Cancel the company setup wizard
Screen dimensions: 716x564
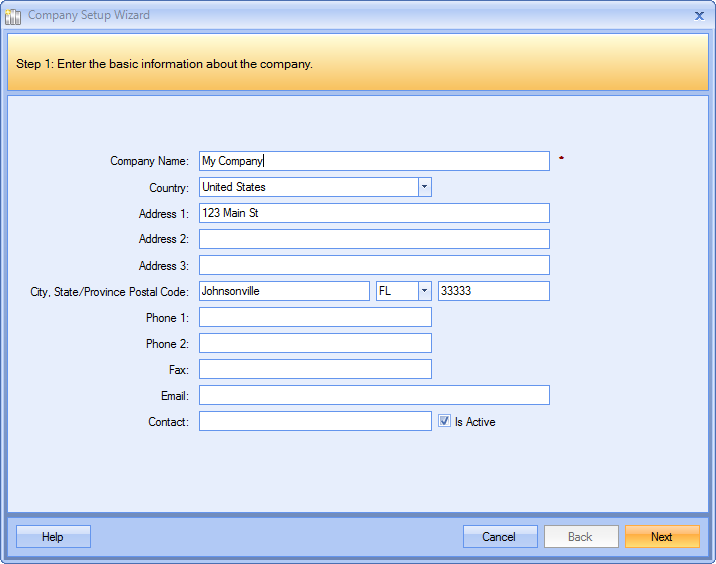[x=499, y=537]
